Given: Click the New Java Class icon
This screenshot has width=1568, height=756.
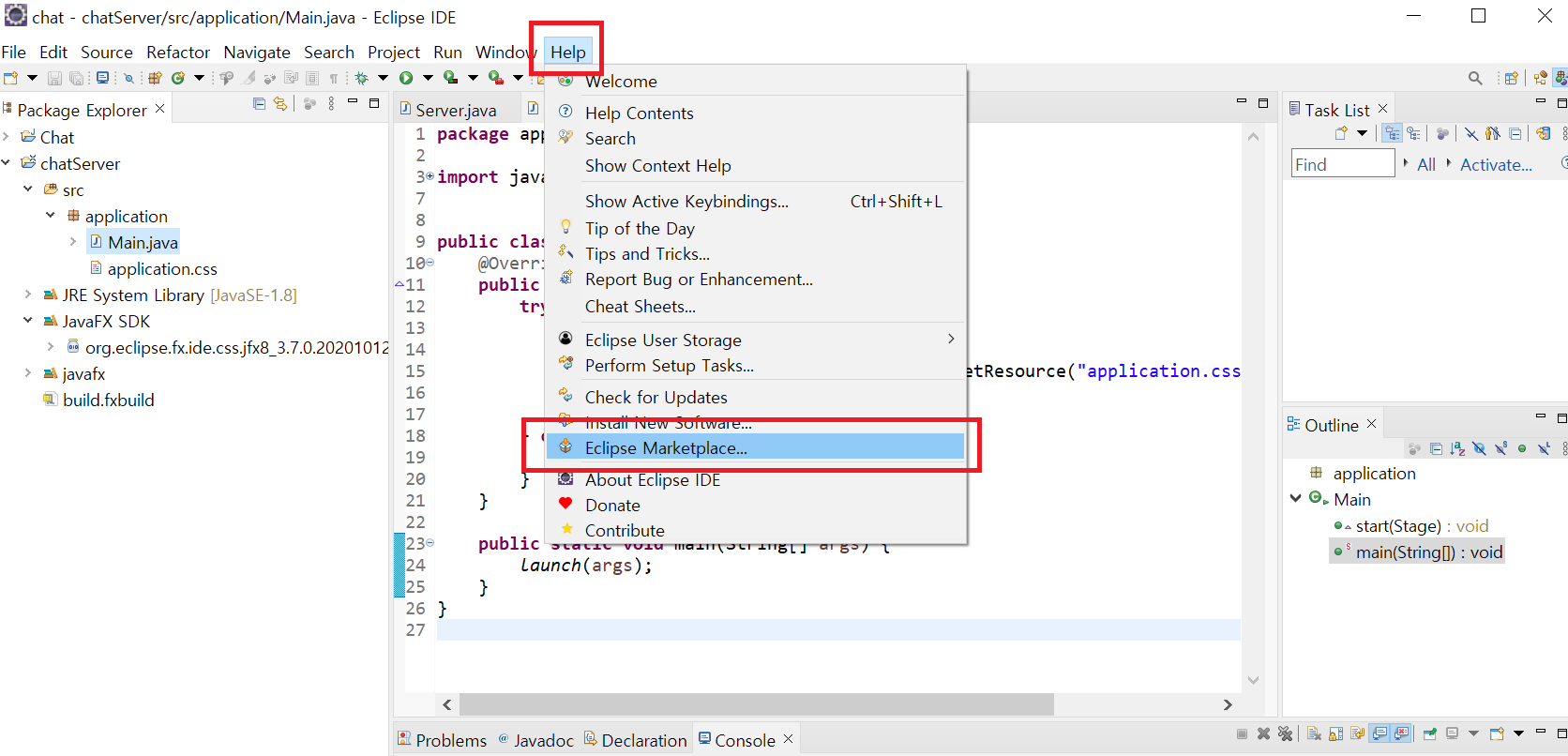Looking at the screenshot, I should (177, 78).
